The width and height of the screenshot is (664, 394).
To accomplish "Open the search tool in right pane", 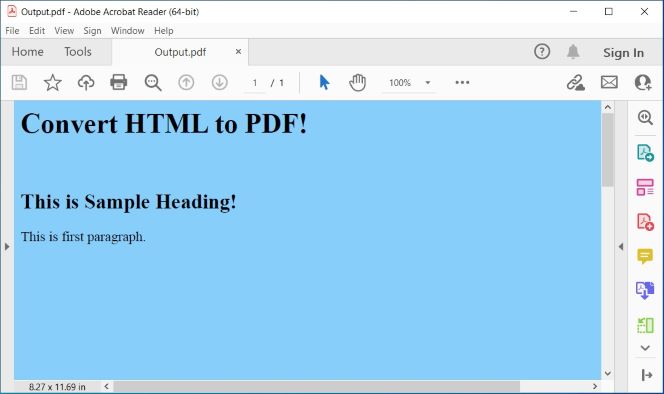I will [x=645, y=117].
